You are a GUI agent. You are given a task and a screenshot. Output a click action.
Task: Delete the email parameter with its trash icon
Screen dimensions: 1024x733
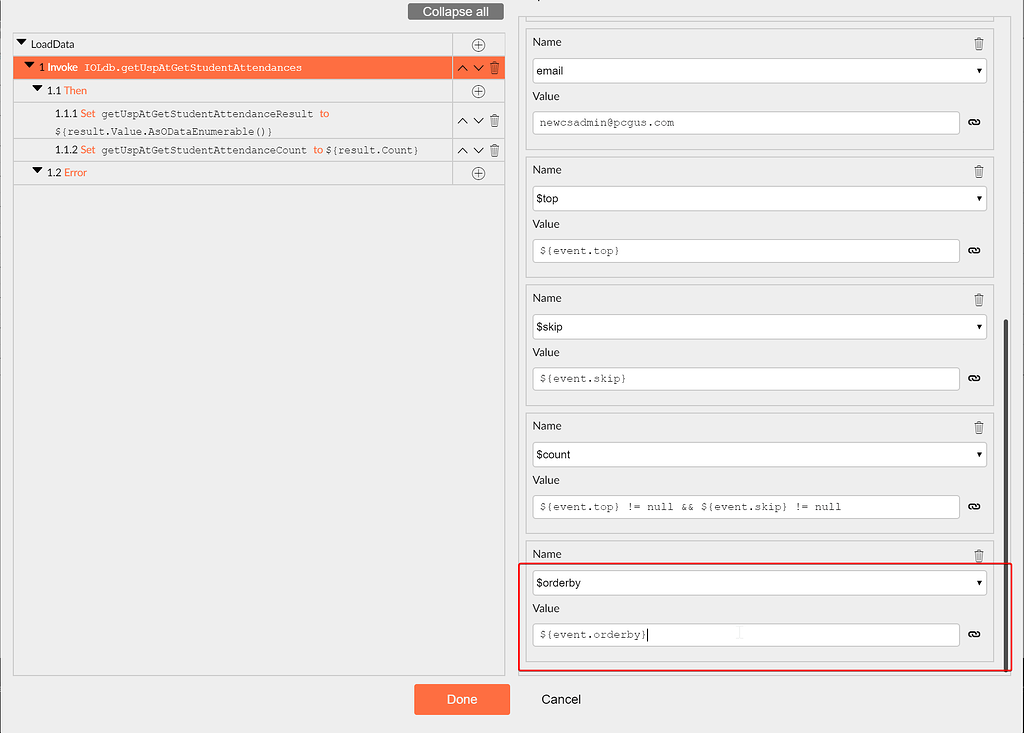[x=978, y=43]
